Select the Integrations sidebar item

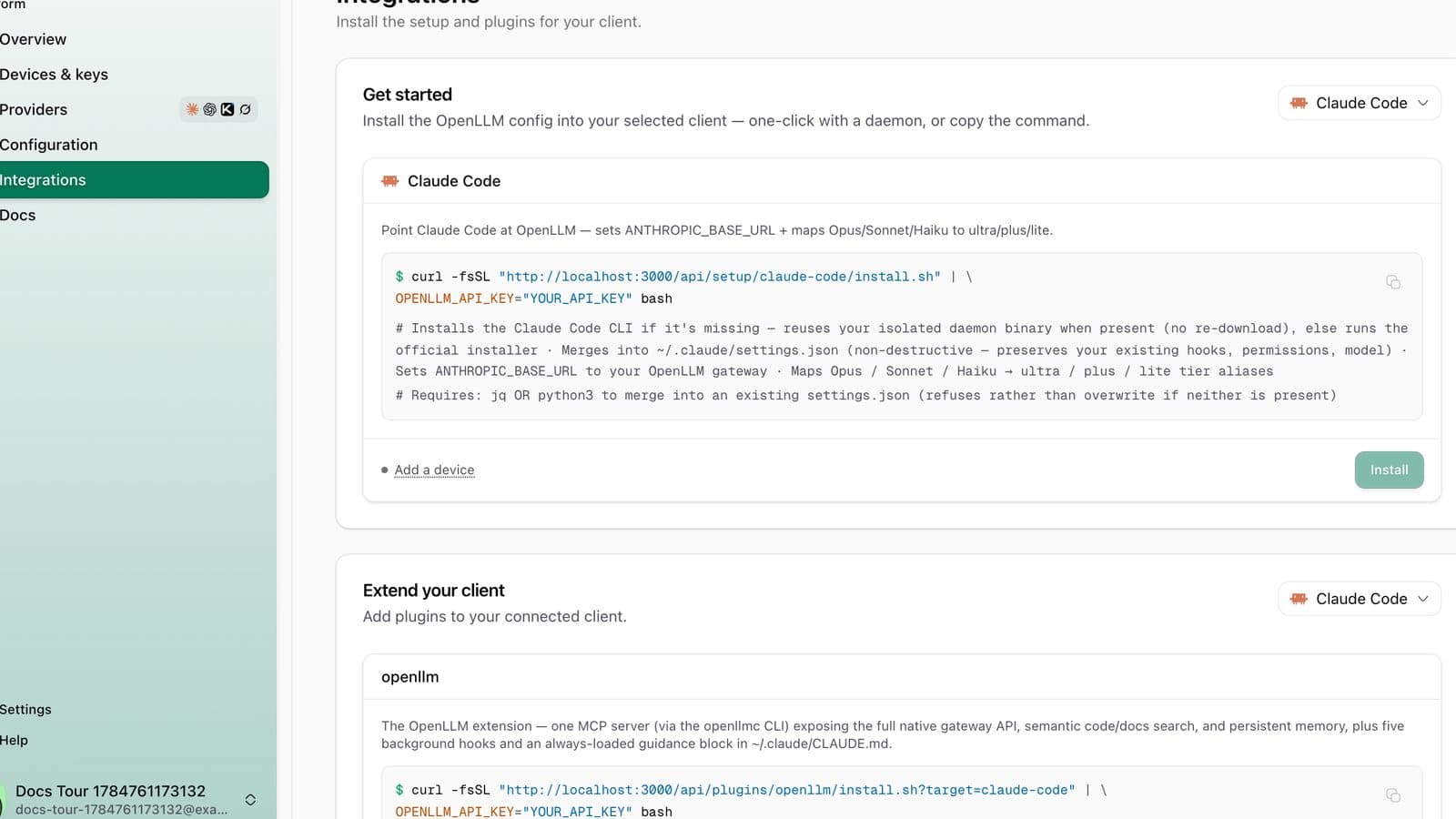coord(134,180)
